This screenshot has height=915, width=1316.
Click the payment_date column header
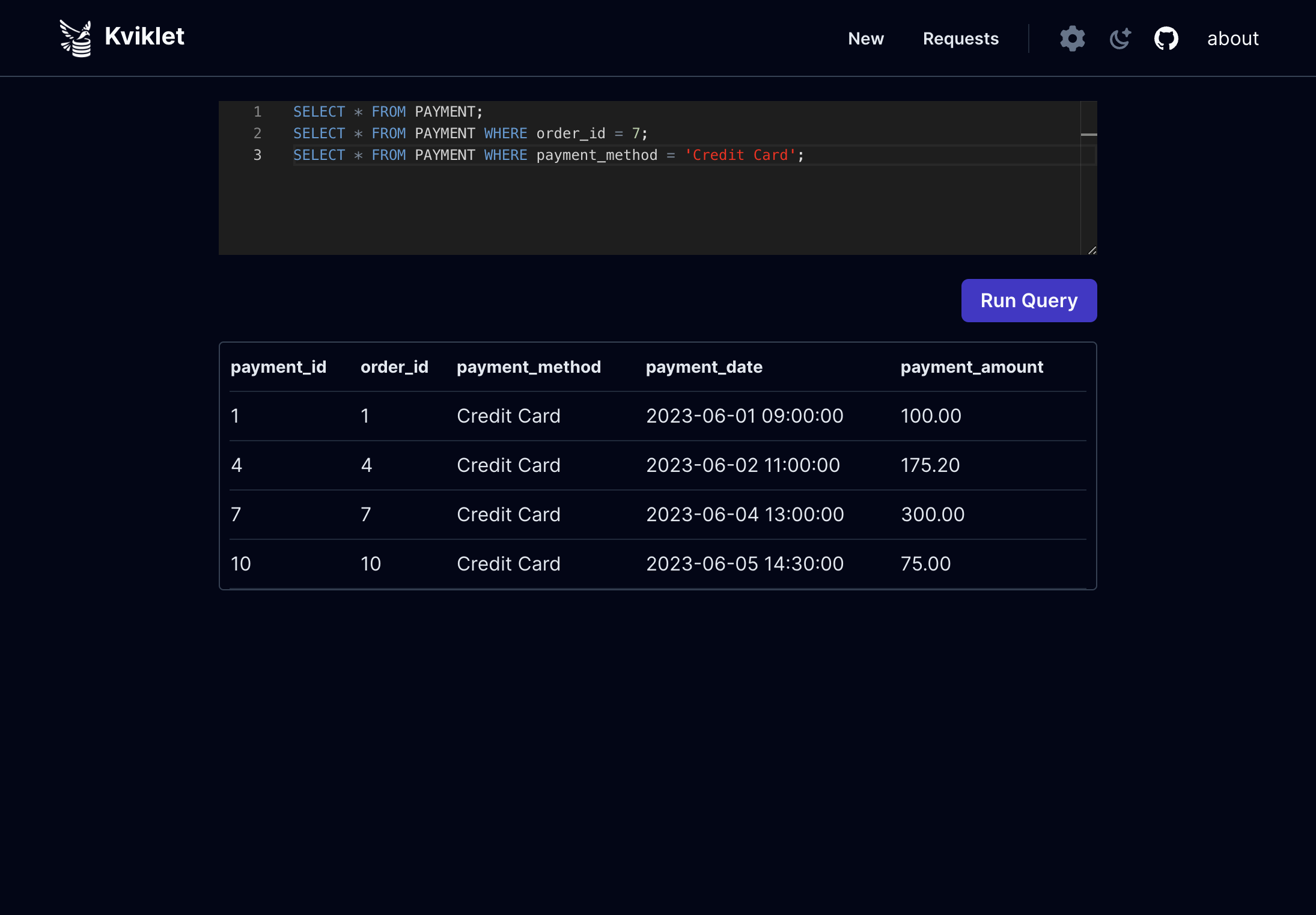click(704, 367)
